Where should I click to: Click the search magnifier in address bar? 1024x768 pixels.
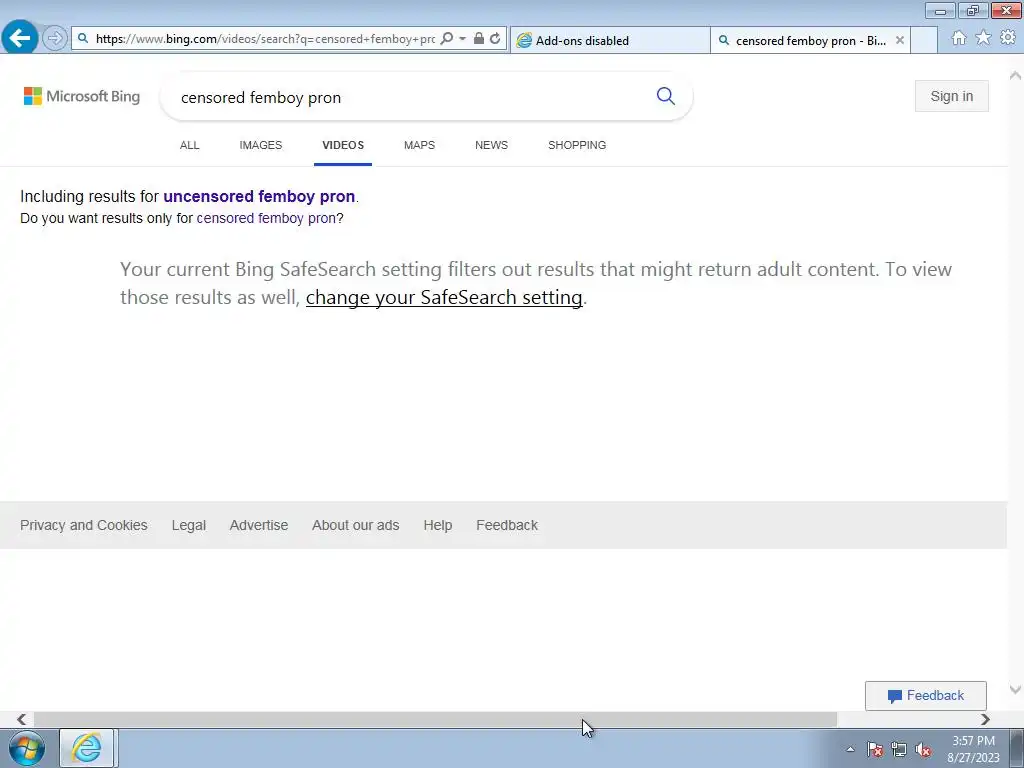(447, 39)
